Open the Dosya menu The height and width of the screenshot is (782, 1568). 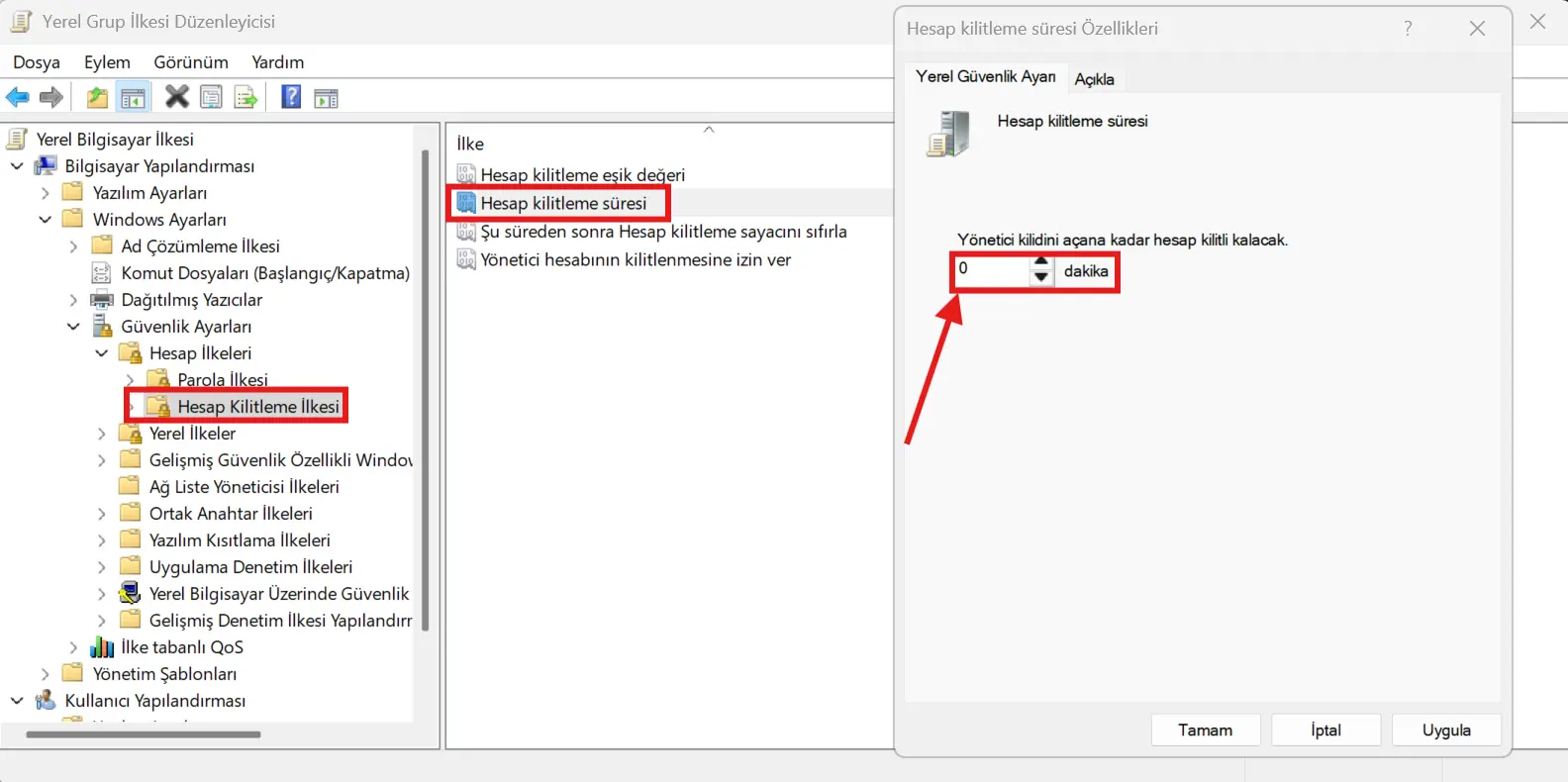coord(37,61)
